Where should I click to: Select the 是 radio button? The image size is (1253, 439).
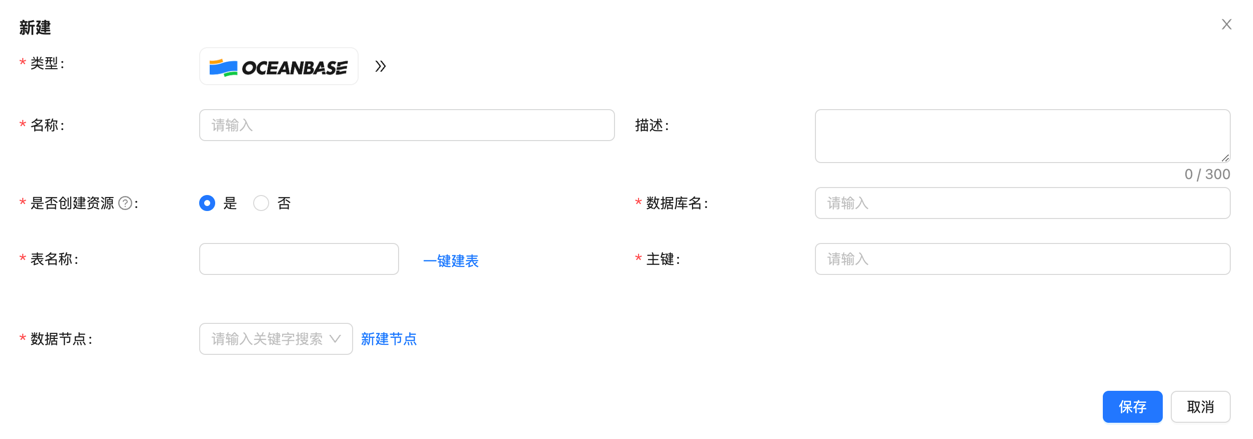coord(207,203)
